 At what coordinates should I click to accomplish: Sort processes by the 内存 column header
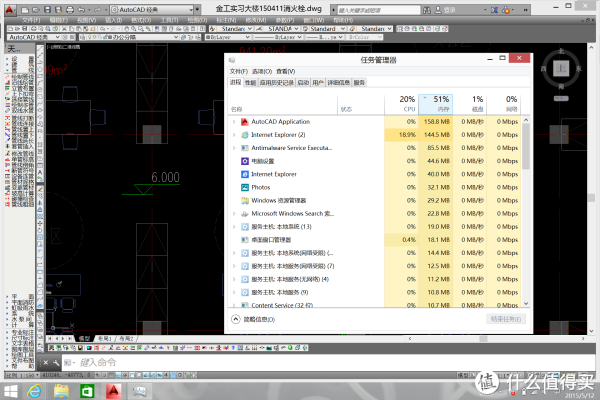coord(436,104)
